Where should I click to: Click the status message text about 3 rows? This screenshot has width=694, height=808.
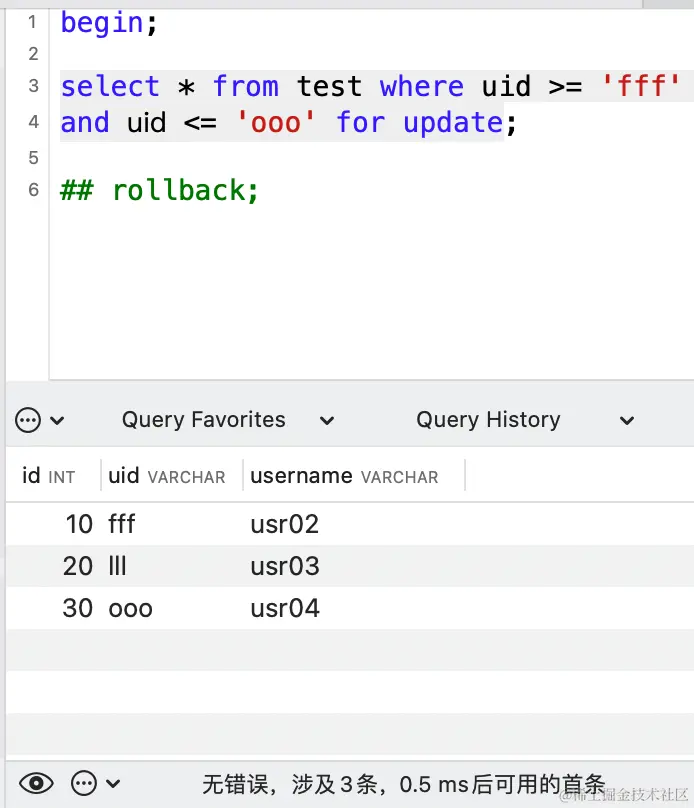pos(403,784)
